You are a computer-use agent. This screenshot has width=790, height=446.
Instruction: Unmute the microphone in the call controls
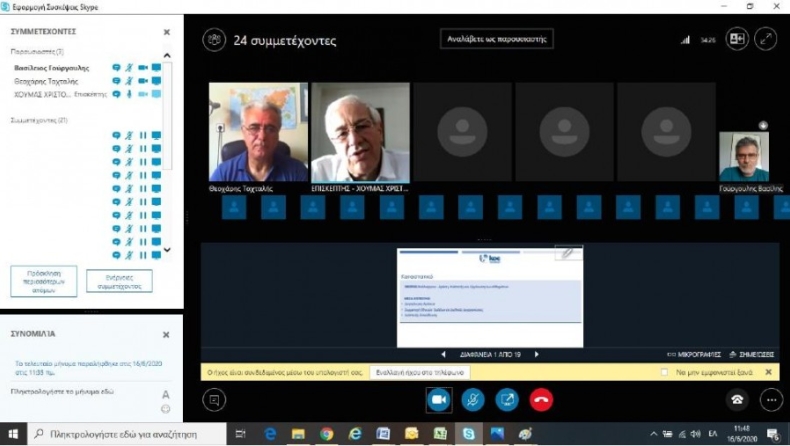click(x=472, y=399)
